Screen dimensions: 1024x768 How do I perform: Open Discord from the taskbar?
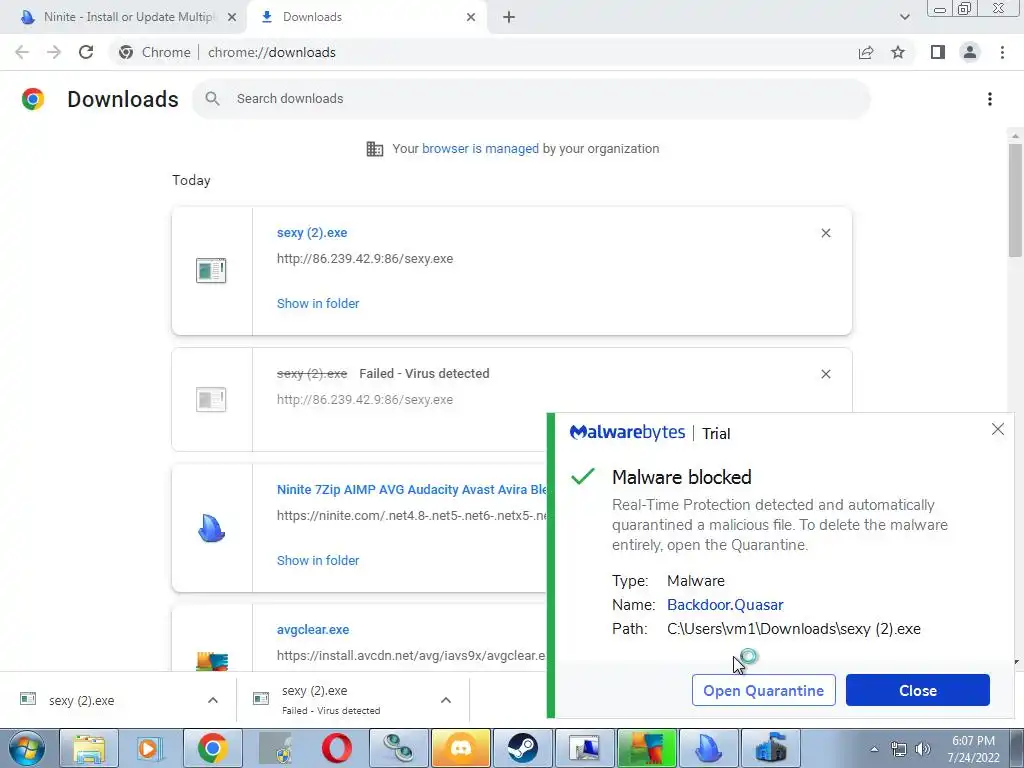(x=460, y=748)
